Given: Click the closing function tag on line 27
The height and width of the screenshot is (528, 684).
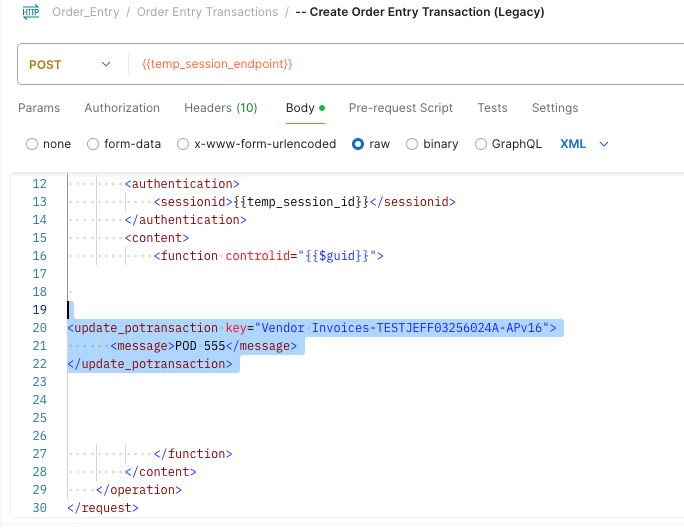Looking at the screenshot, I should click(193, 454).
